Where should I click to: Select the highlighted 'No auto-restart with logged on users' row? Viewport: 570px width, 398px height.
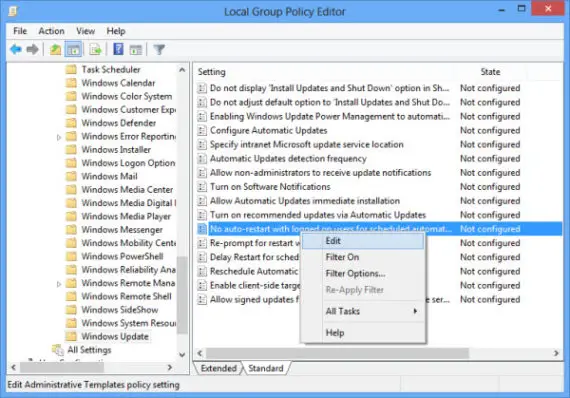pos(379,229)
